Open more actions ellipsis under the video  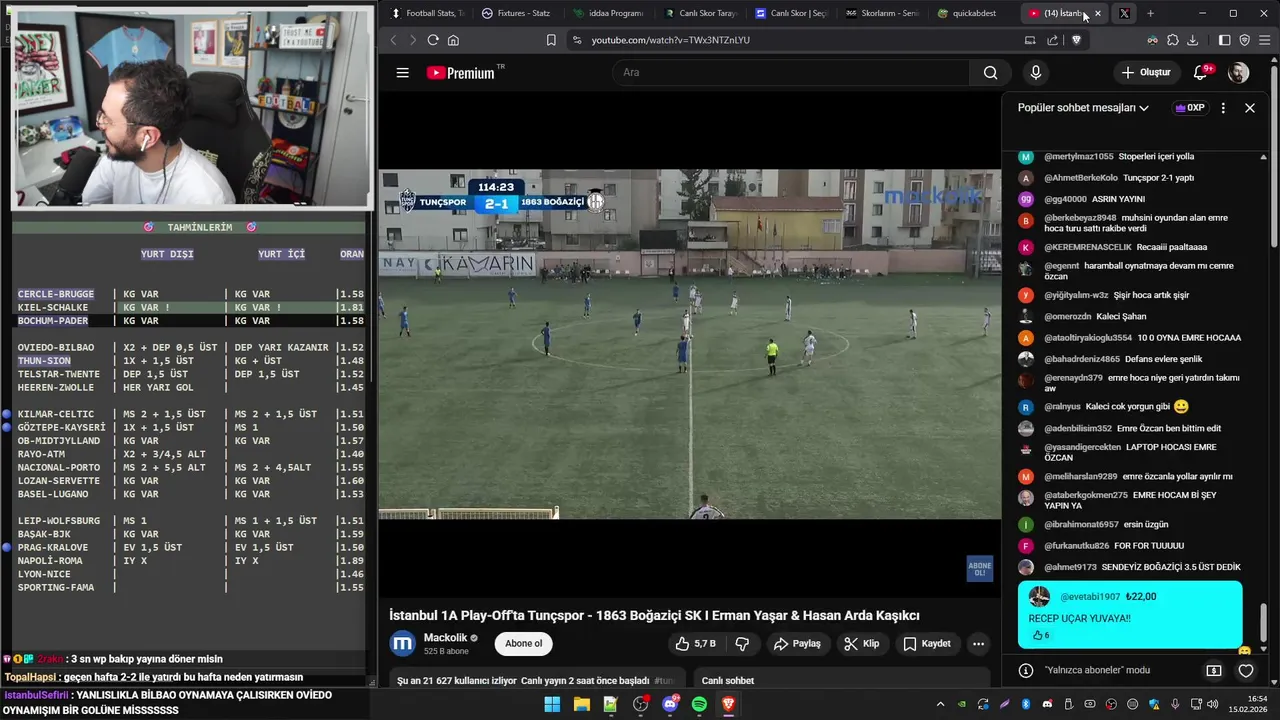coord(978,644)
